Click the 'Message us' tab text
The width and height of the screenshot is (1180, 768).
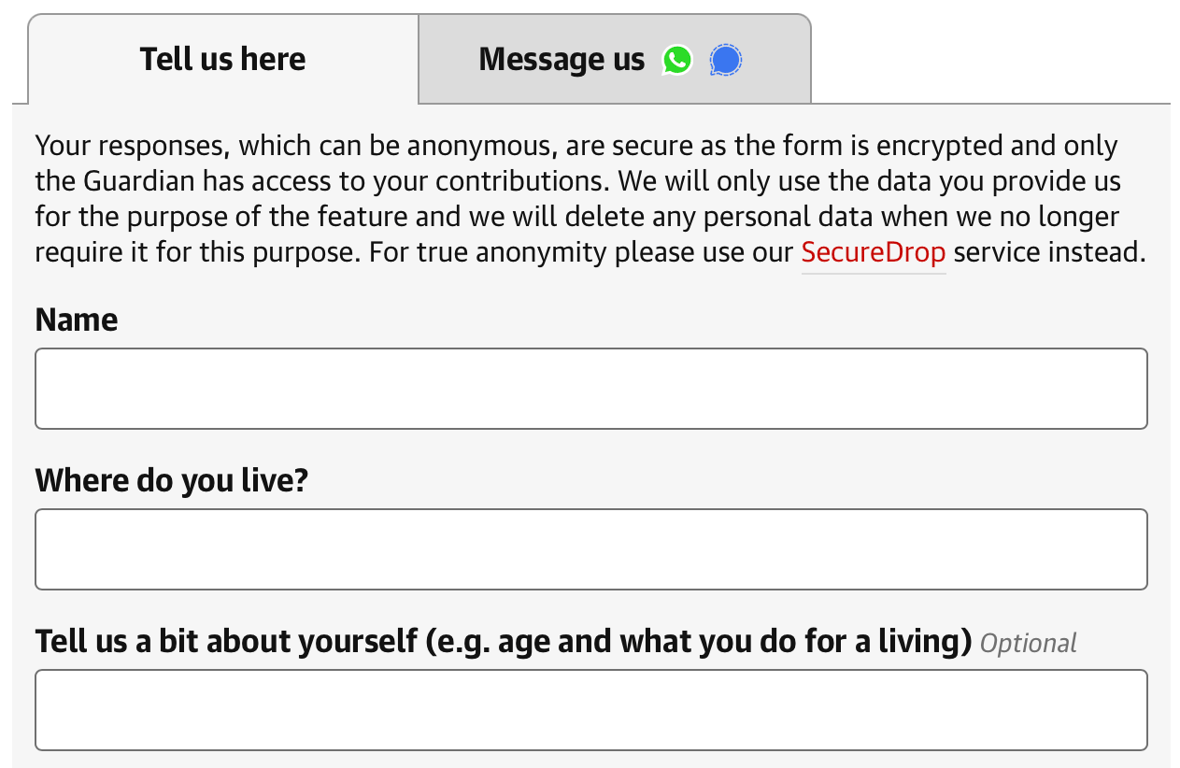[561, 59]
